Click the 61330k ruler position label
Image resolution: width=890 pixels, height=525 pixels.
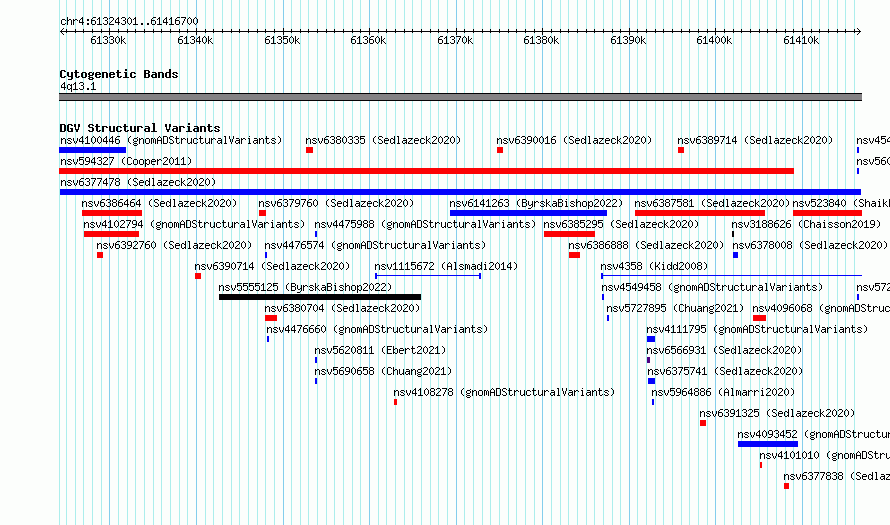(108, 40)
